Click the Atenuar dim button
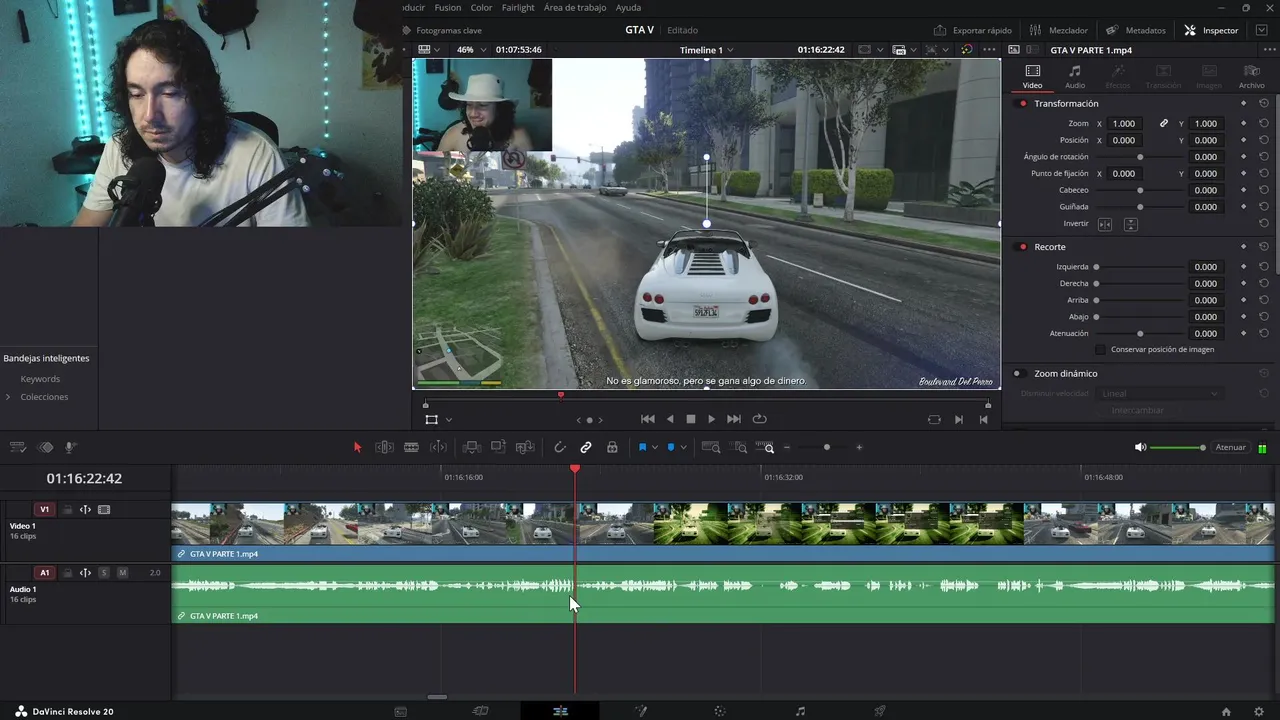The height and width of the screenshot is (720, 1280). [x=1230, y=447]
